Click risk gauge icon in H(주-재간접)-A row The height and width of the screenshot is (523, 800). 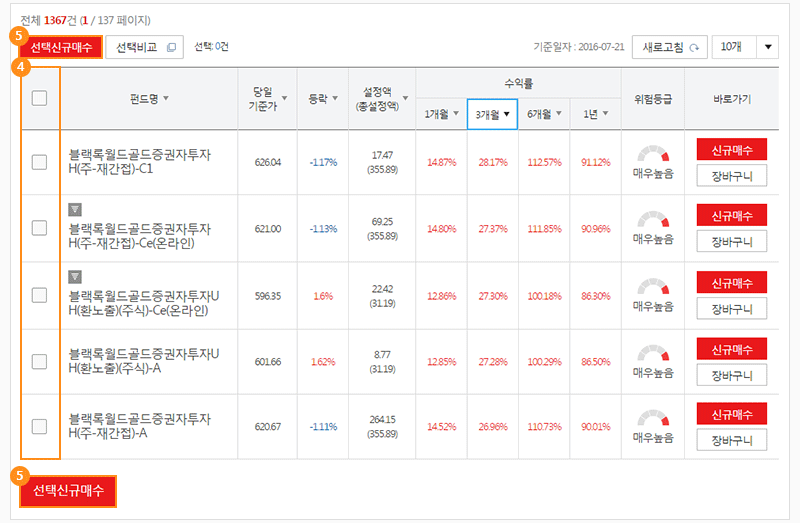[x=653, y=418]
